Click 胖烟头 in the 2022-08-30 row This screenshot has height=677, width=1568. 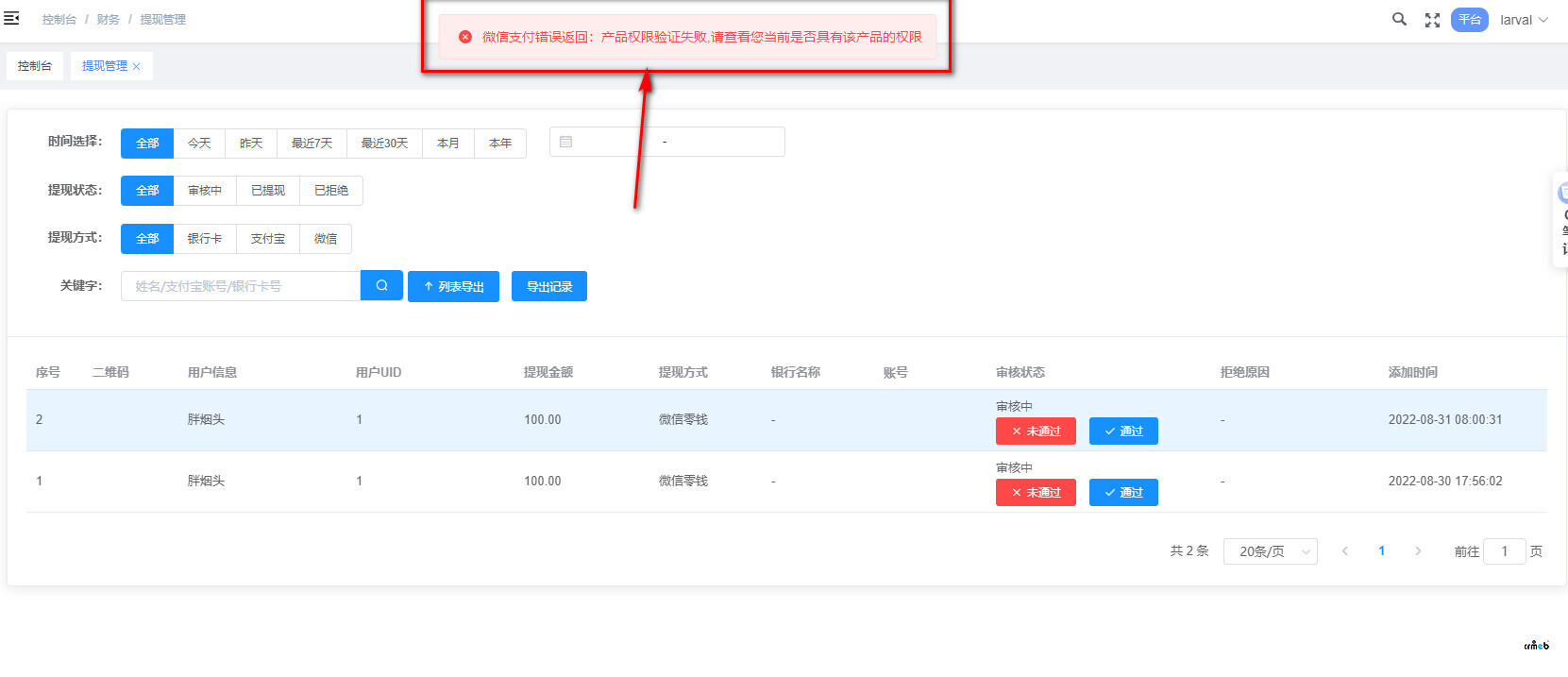(206, 481)
